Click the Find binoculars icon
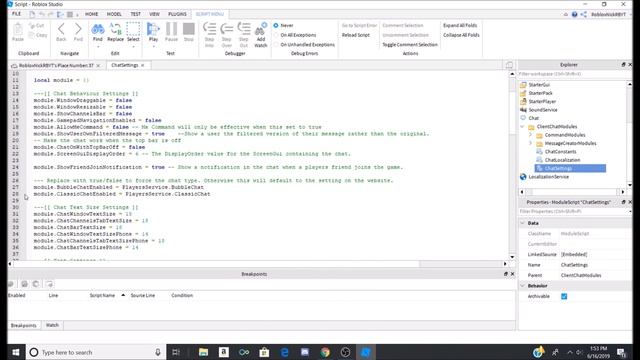640x360 pixels. [98, 29]
